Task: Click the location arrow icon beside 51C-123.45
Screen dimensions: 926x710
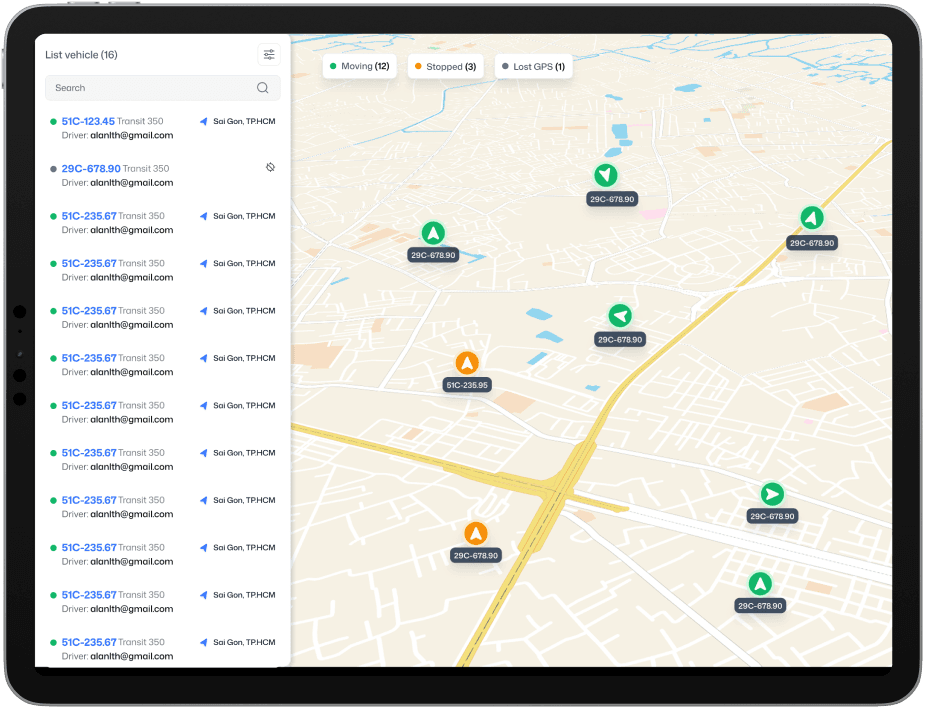Action: [x=204, y=122]
